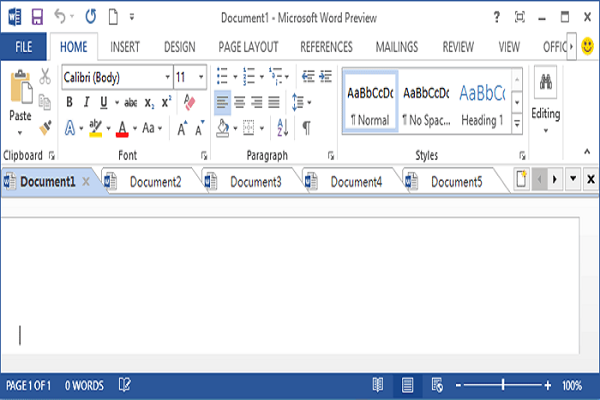Click the Paste clipboard icon
Image resolution: width=600 pixels, height=400 pixels.
tap(21, 87)
